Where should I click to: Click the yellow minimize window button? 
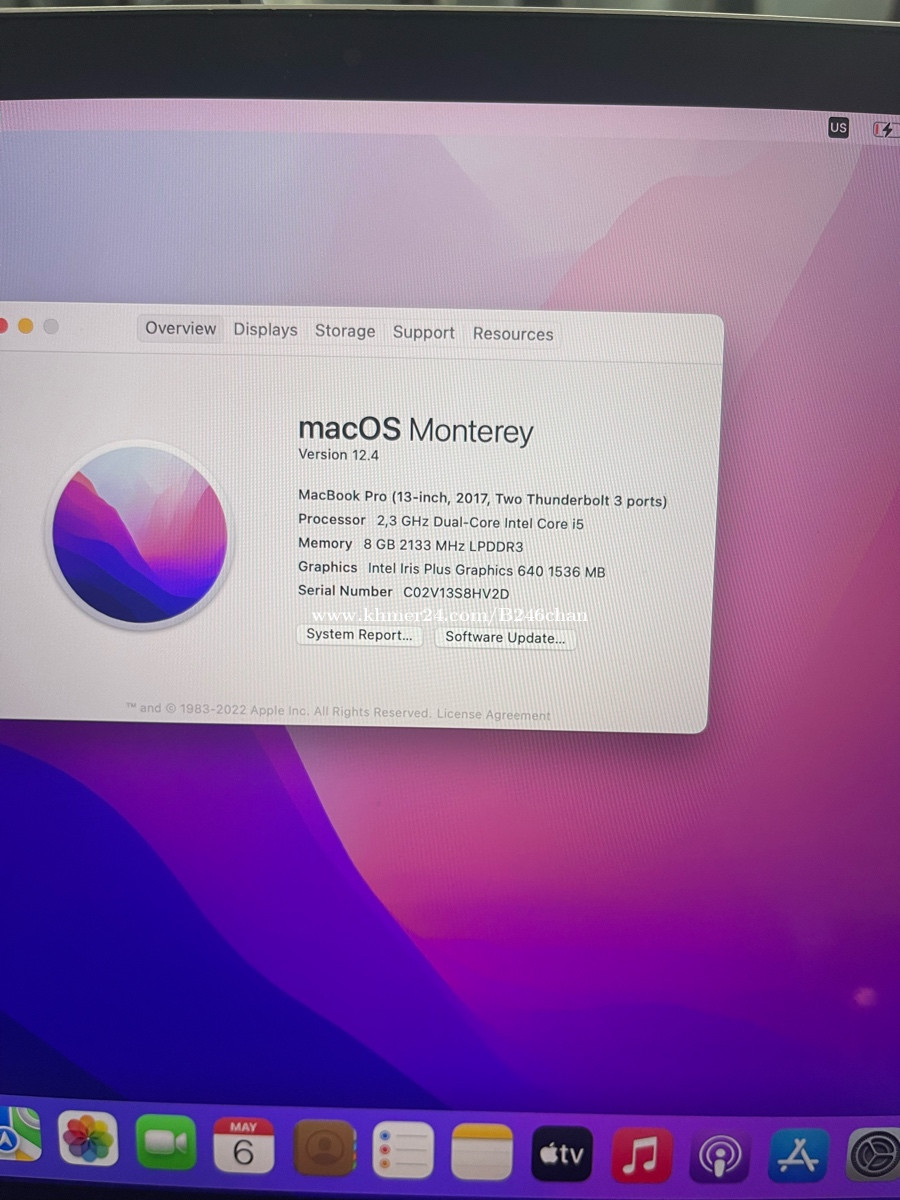coord(25,326)
